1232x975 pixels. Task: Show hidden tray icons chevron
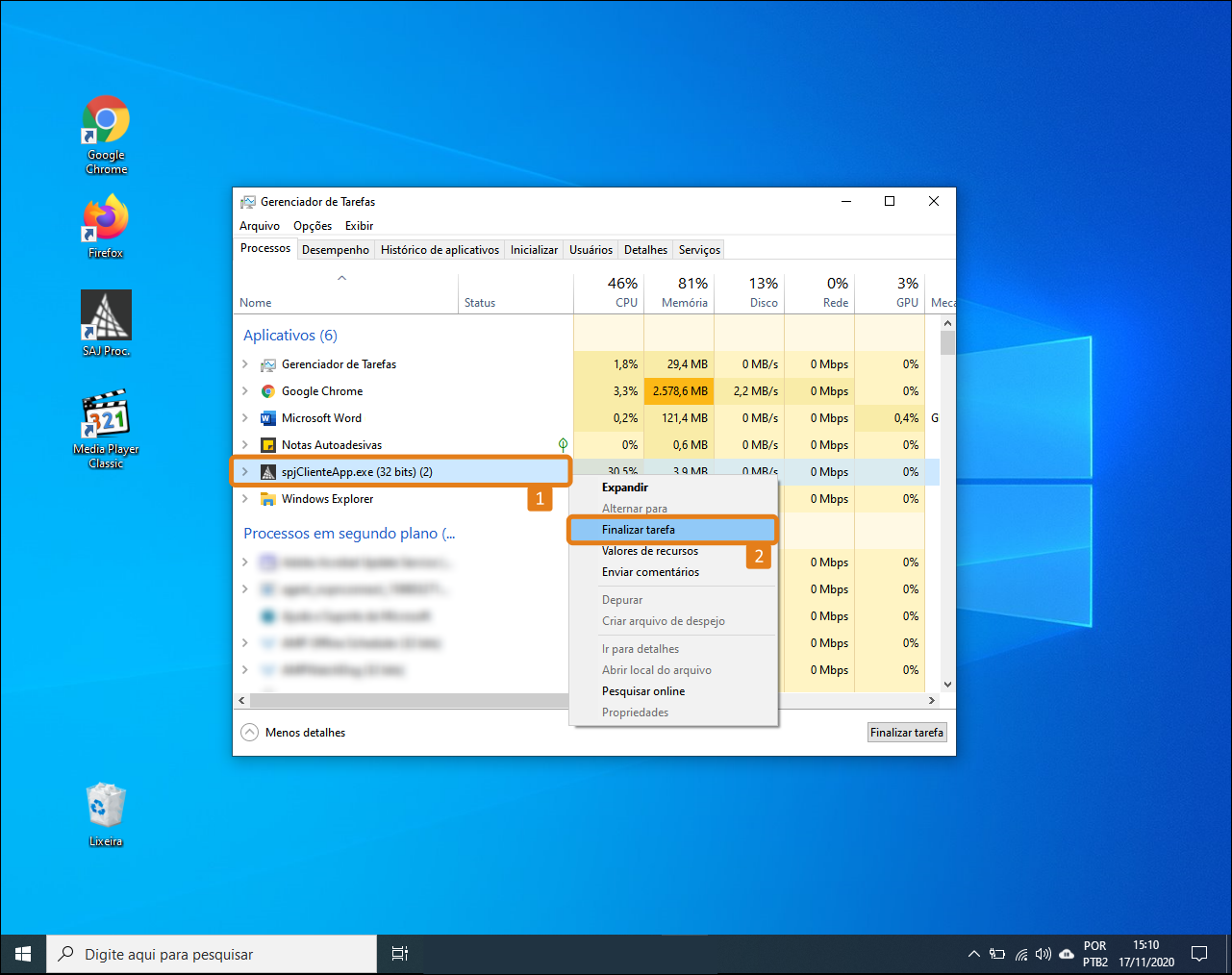(x=973, y=954)
